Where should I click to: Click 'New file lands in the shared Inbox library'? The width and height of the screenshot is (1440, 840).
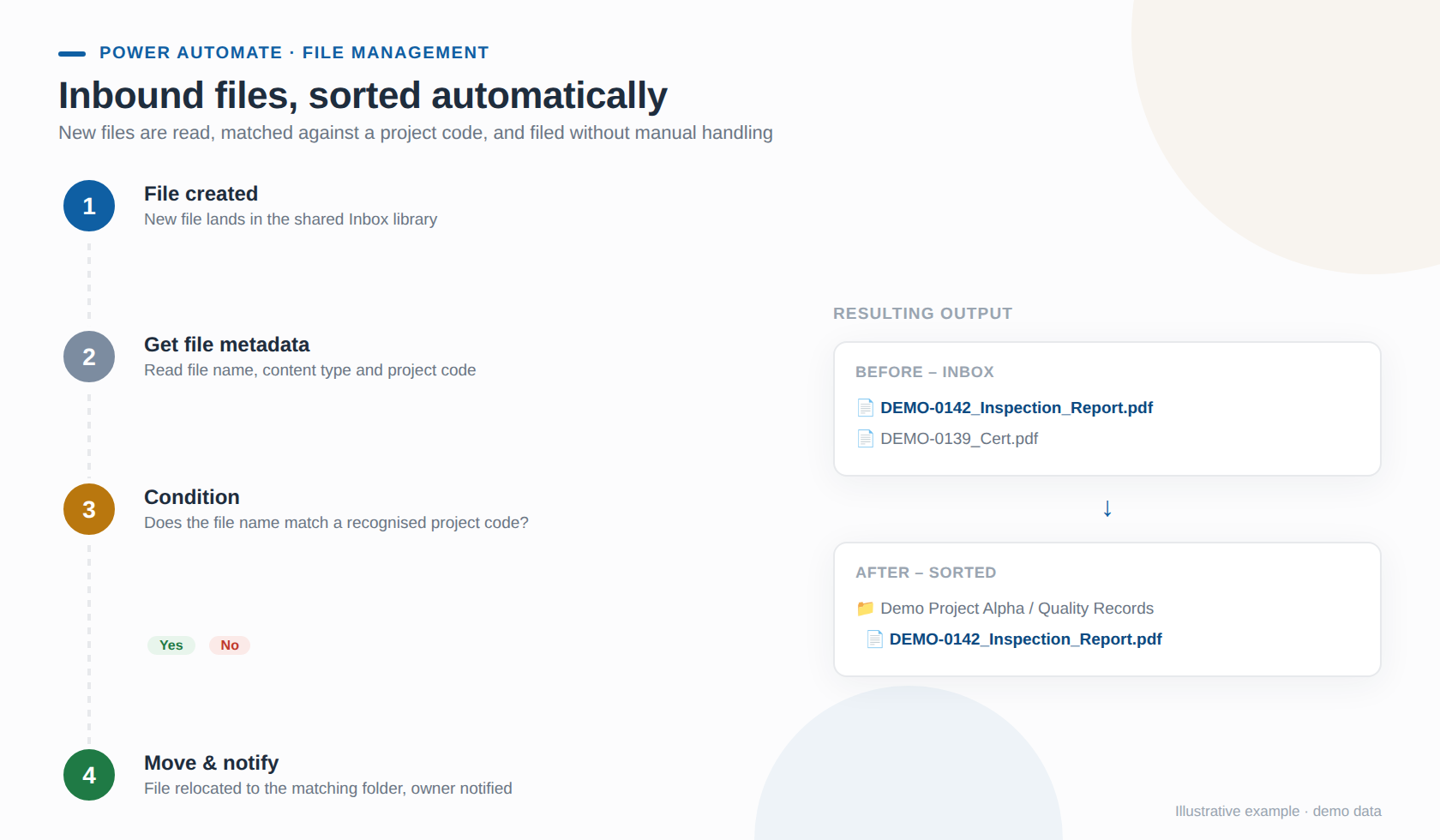point(291,219)
